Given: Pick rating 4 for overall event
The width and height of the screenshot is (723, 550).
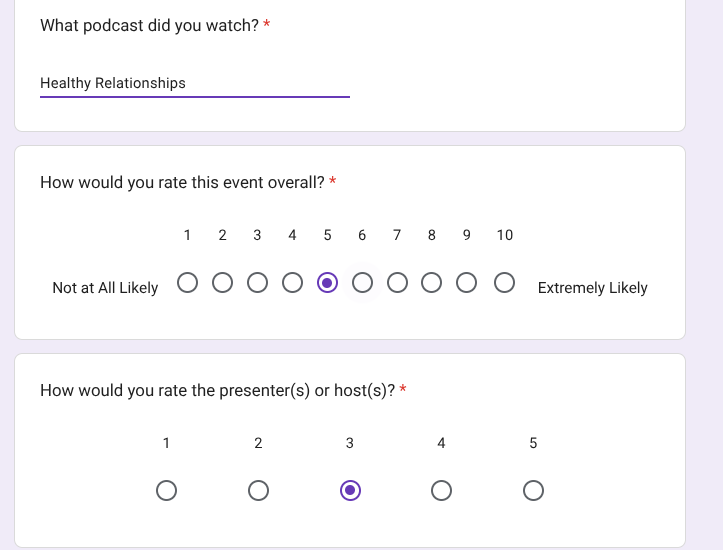Looking at the screenshot, I should point(292,283).
